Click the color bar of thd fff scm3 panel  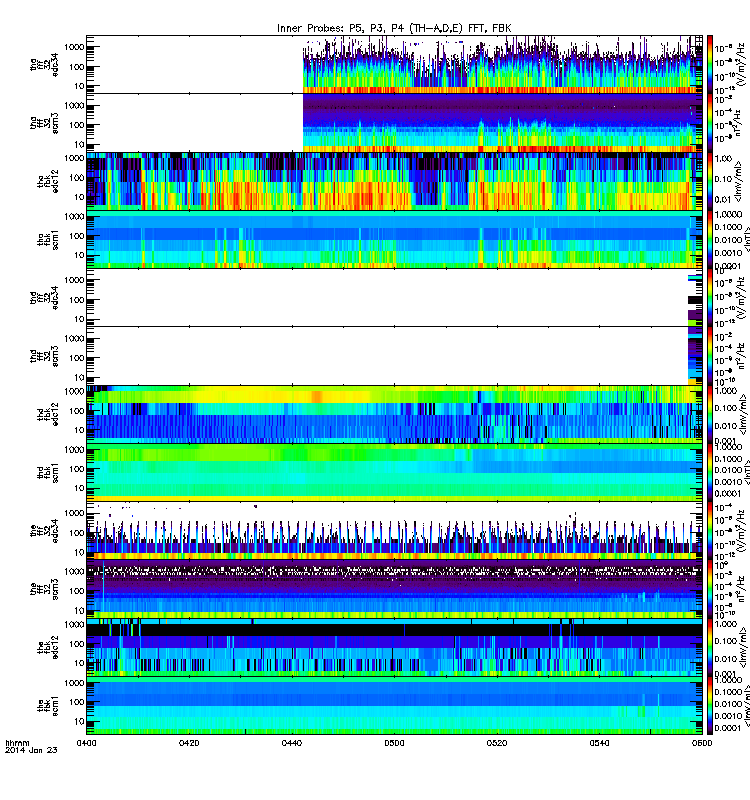pyautogui.click(x=710, y=356)
